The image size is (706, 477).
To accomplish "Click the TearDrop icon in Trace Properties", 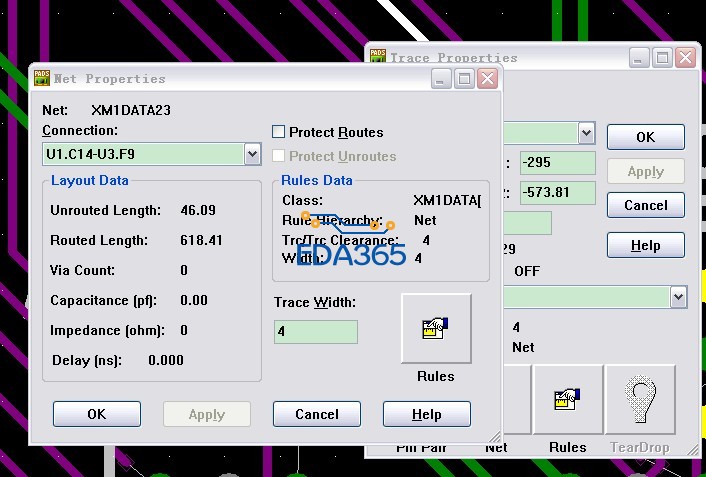I will [641, 400].
